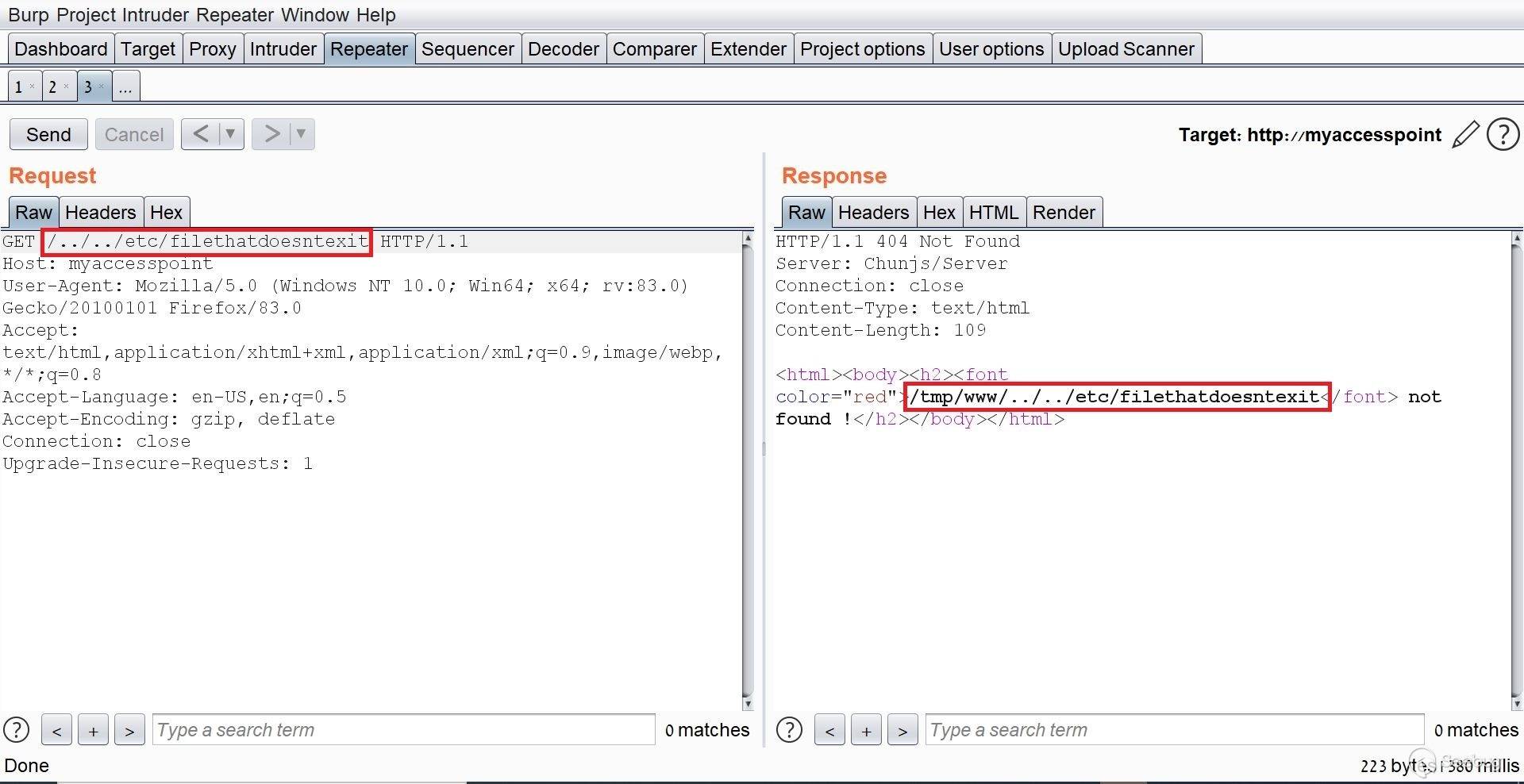Switch to the Comparer tab
This screenshot has width=1524, height=784.
tap(655, 48)
